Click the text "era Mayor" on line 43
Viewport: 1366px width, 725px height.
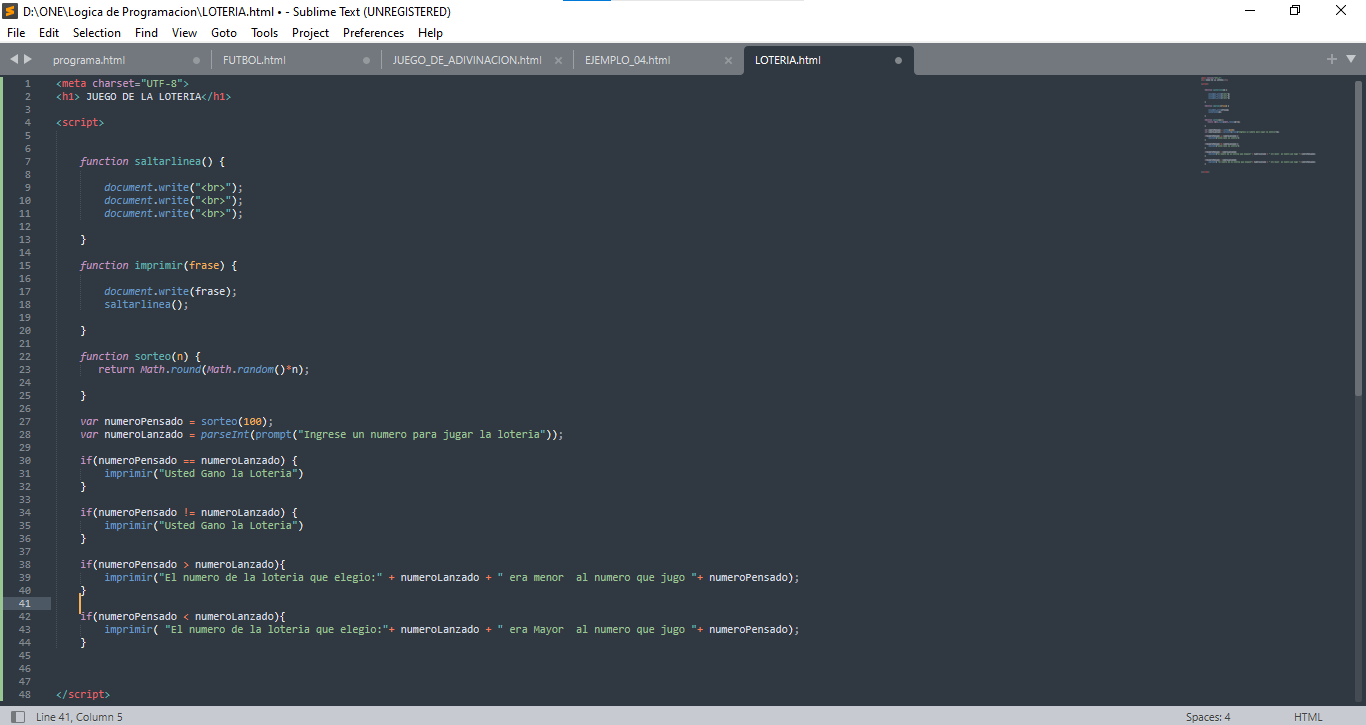click(536, 629)
